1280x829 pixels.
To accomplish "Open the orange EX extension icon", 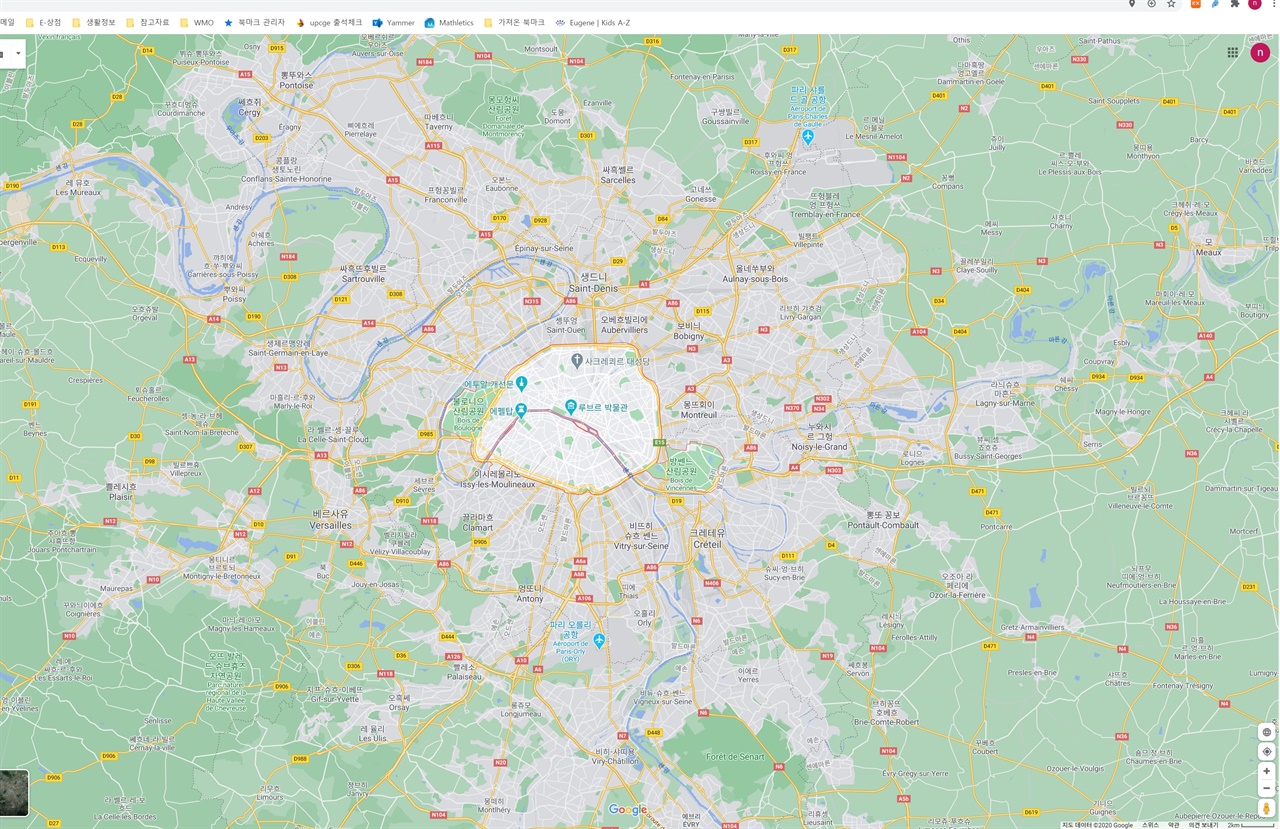I will click(x=1195, y=4).
